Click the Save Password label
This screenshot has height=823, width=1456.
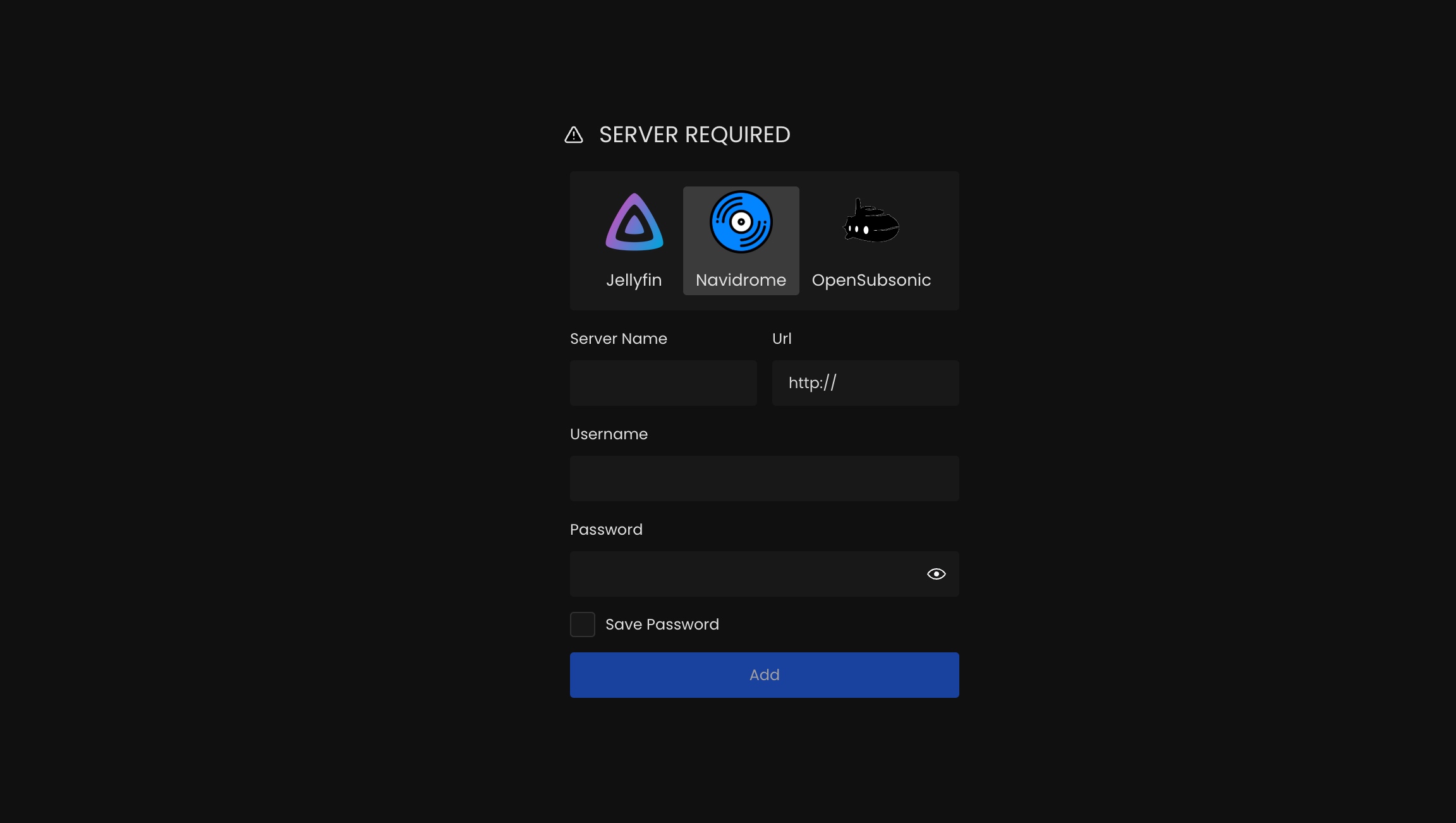click(x=662, y=625)
